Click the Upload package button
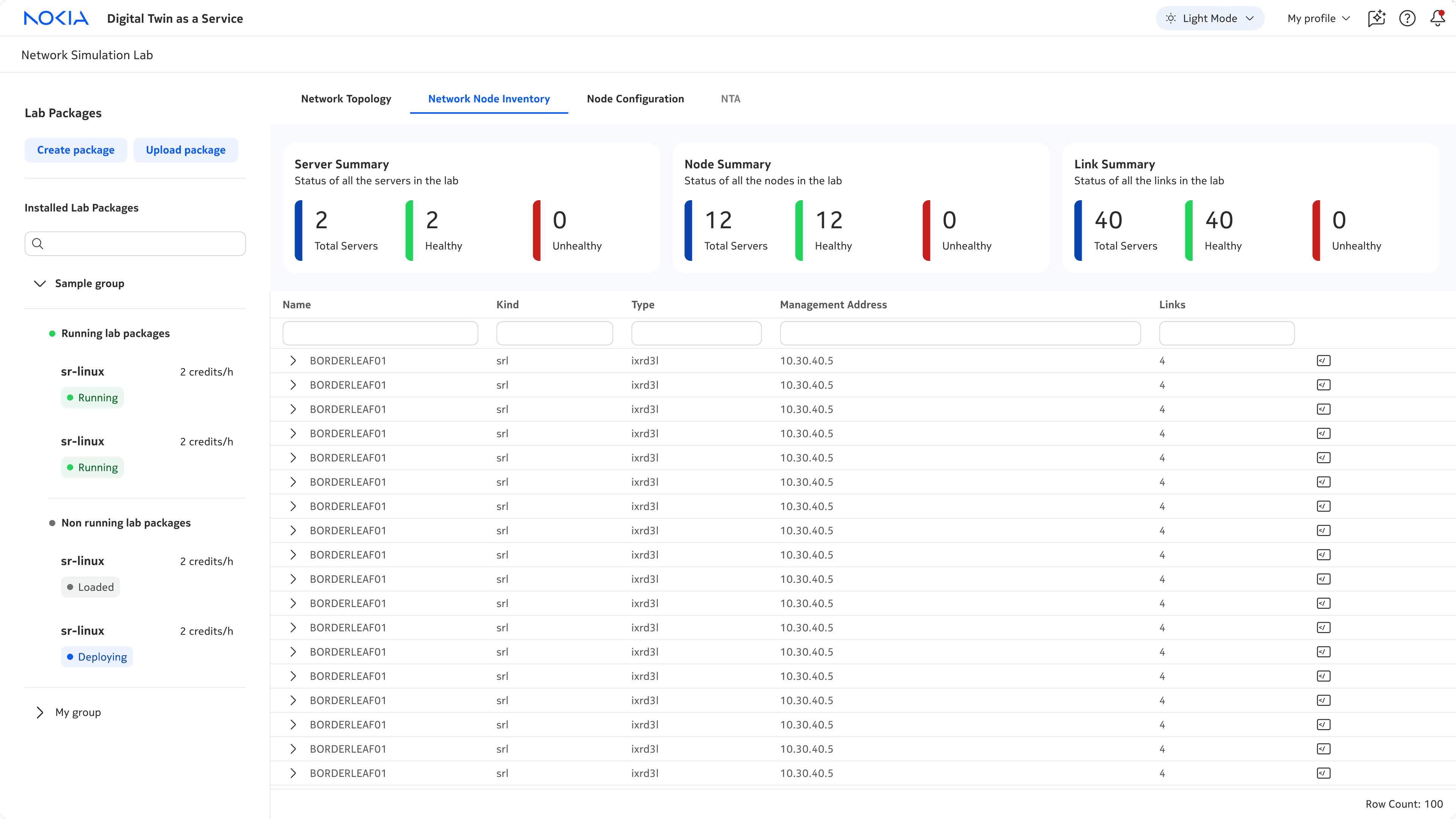The height and width of the screenshot is (819, 1456). [185, 150]
